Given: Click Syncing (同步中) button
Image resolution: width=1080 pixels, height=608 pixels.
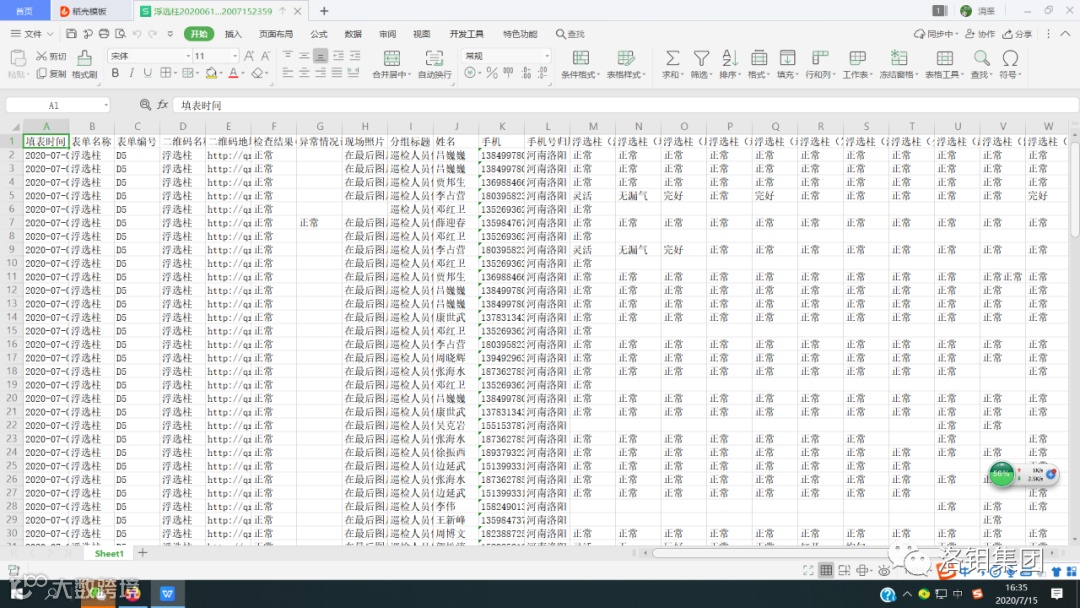Looking at the screenshot, I should click(x=935, y=34).
